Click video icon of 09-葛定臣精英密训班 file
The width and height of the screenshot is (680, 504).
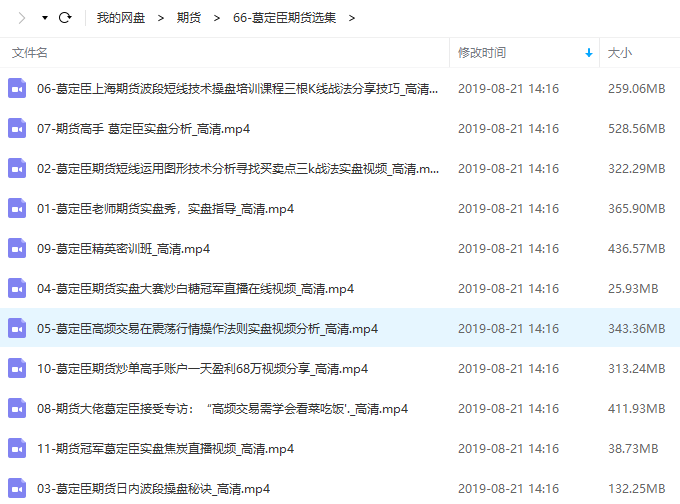(17, 248)
